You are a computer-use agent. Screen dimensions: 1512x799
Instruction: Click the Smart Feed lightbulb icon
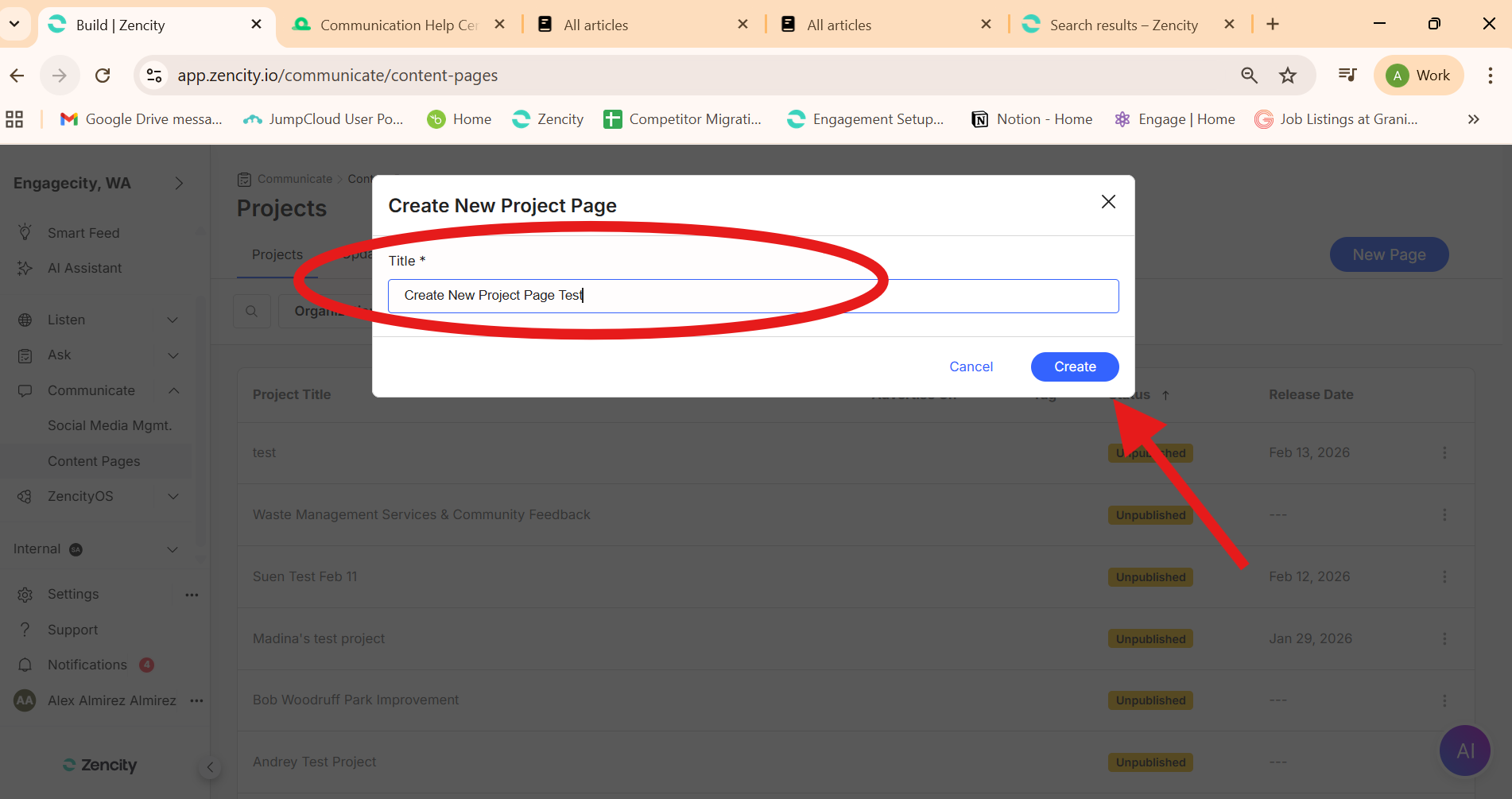click(25, 232)
